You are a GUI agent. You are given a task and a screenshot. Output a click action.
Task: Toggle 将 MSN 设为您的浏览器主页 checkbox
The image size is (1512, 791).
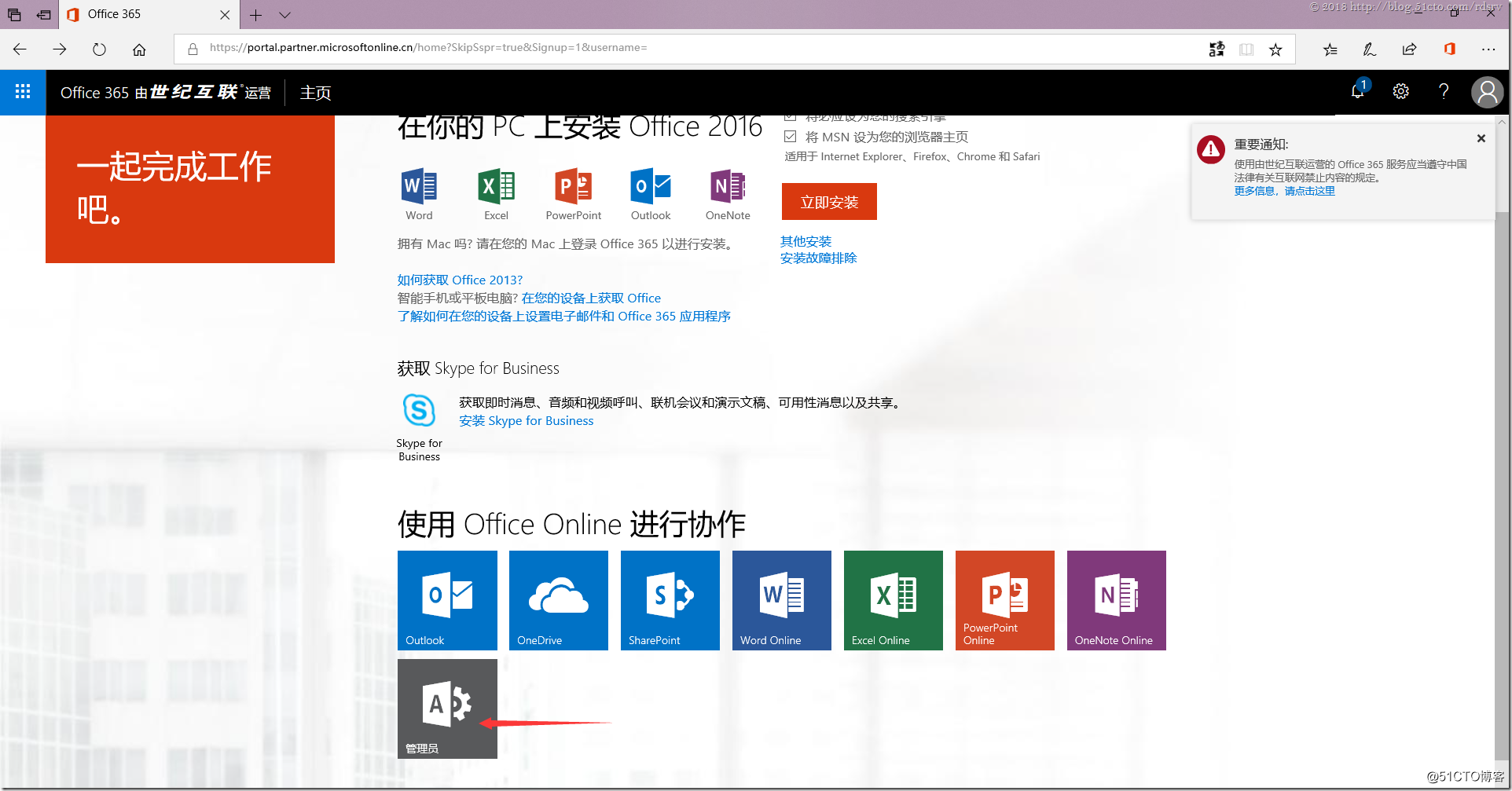click(x=791, y=137)
